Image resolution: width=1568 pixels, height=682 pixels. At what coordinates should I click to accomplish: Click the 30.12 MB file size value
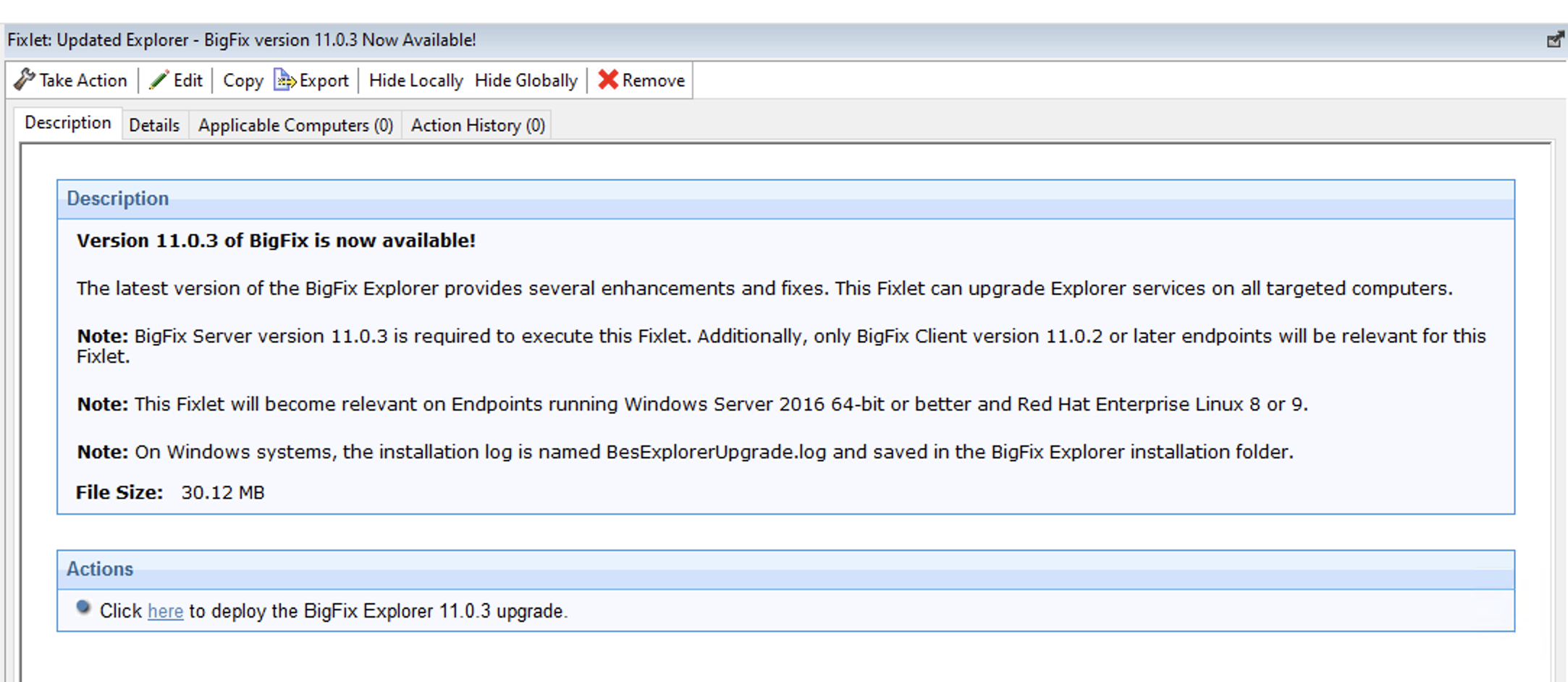coord(223,493)
